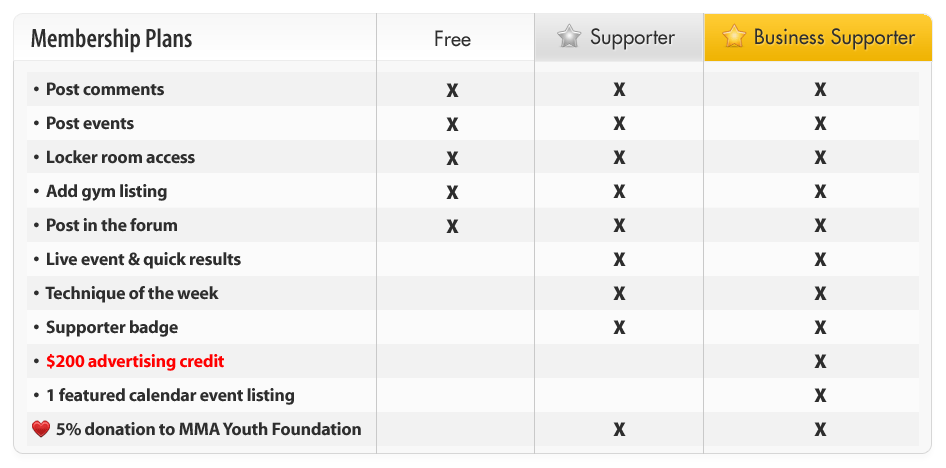Click 5% donation to MMA Youth Foundation text
Viewport: 946px width, 468px height.
coord(208,429)
